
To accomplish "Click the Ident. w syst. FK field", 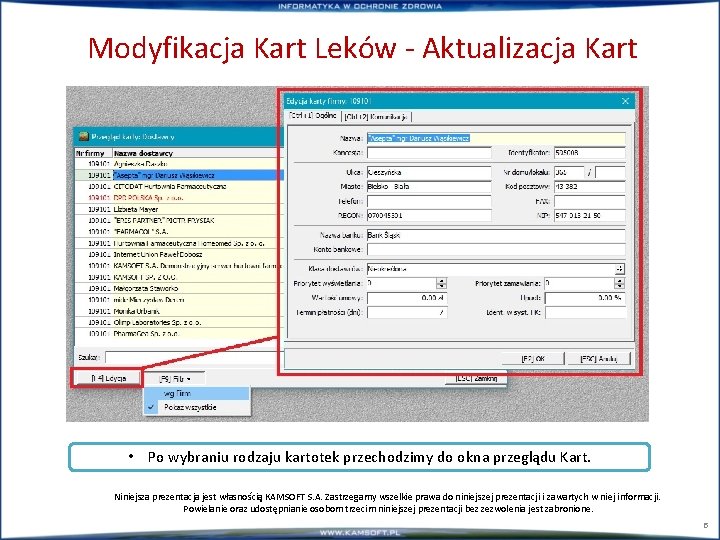I will click(585, 313).
